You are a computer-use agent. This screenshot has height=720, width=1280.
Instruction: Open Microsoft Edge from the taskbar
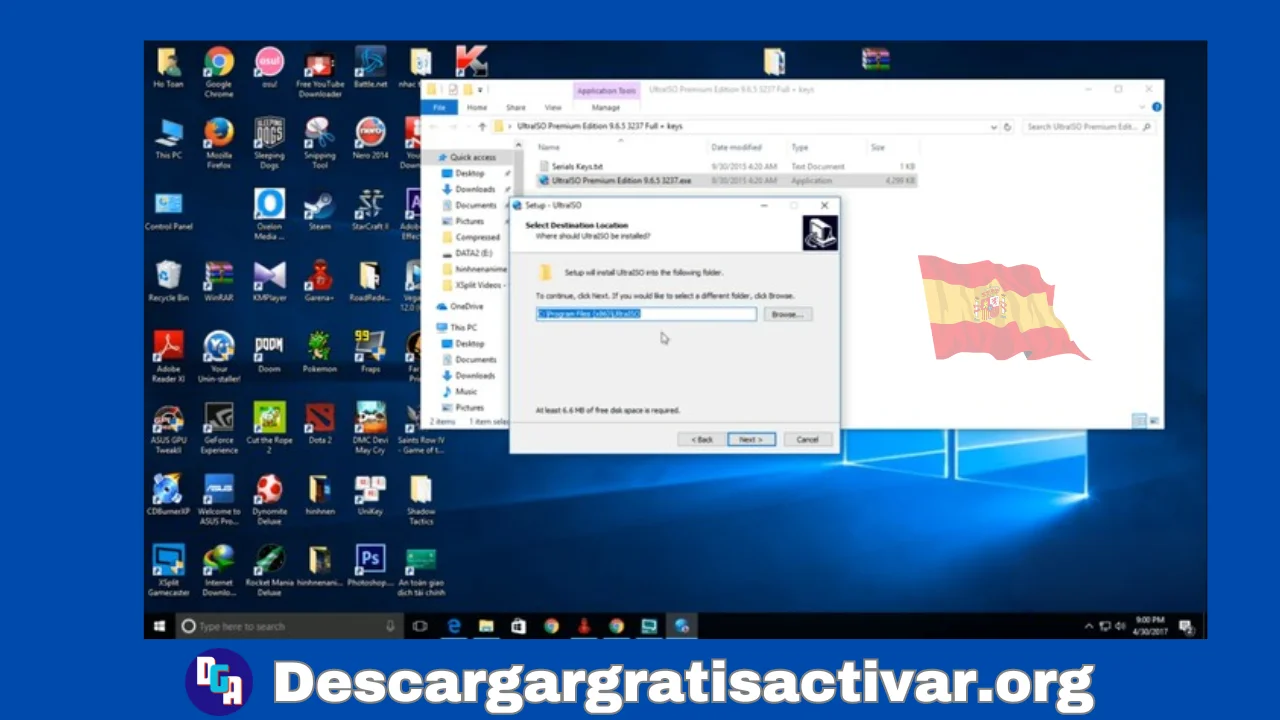pos(453,626)
